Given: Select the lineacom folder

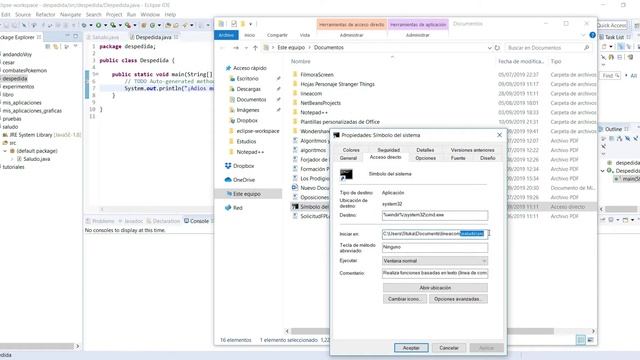Looking at the screenshot, I should [311, 93].
